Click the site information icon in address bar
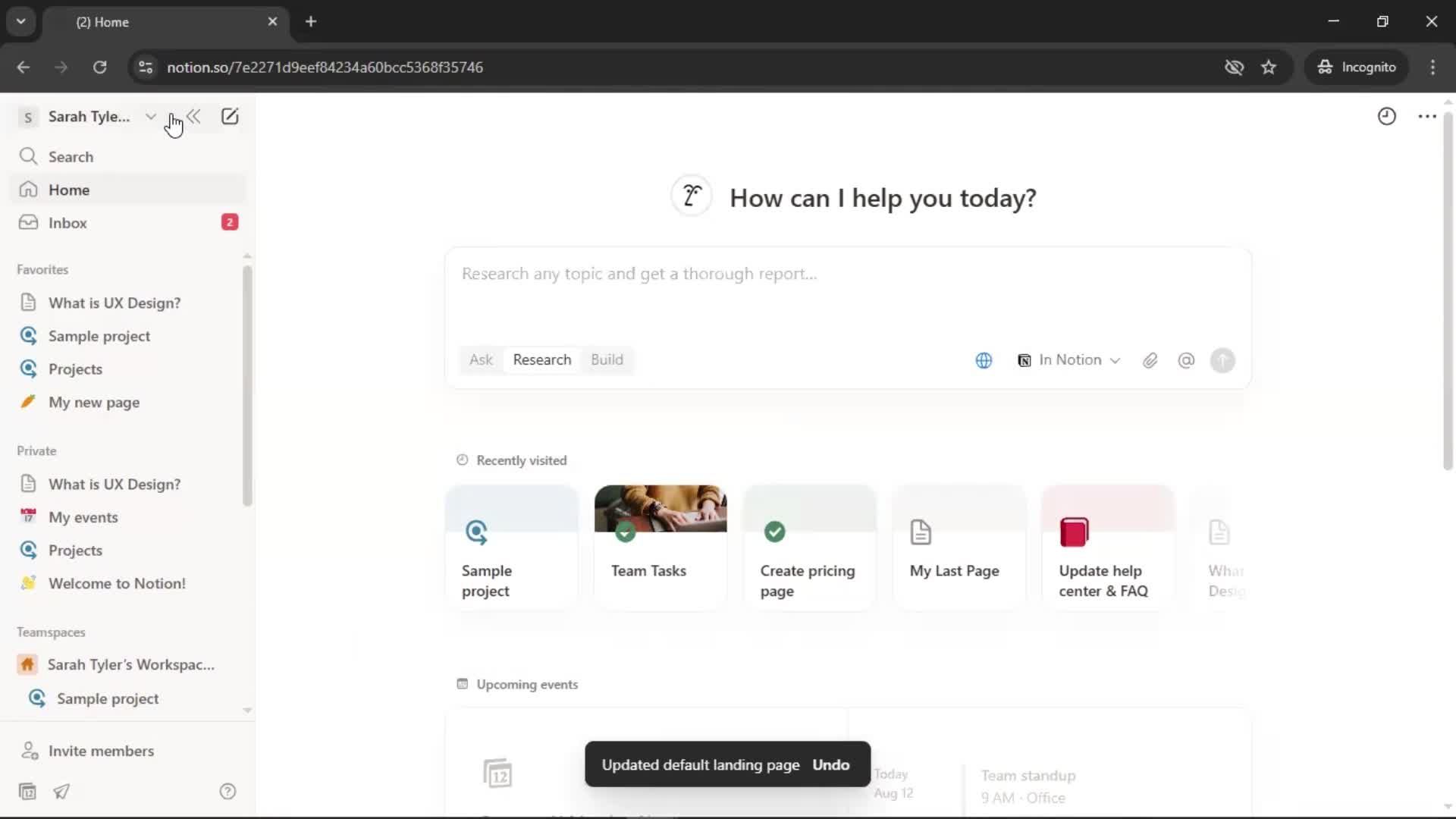This screenshot has height=819, width=1456. [x=146, y=67]
